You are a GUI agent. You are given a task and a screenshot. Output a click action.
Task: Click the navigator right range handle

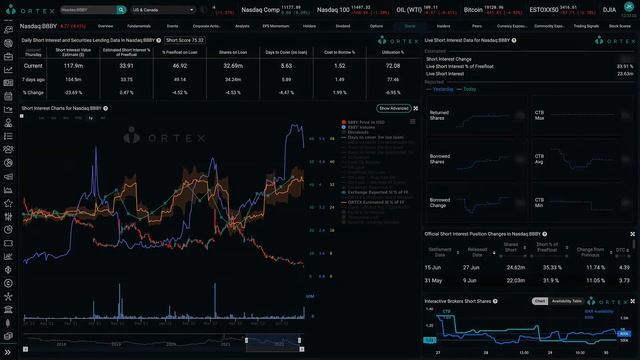point(300,340)
